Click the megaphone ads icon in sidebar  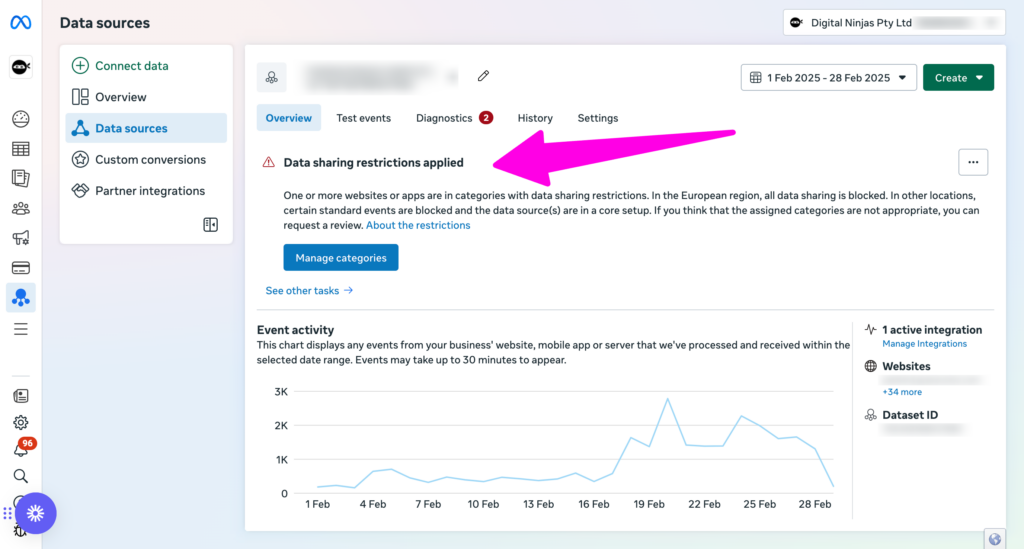pyautogui.click(x=20, y=238)
